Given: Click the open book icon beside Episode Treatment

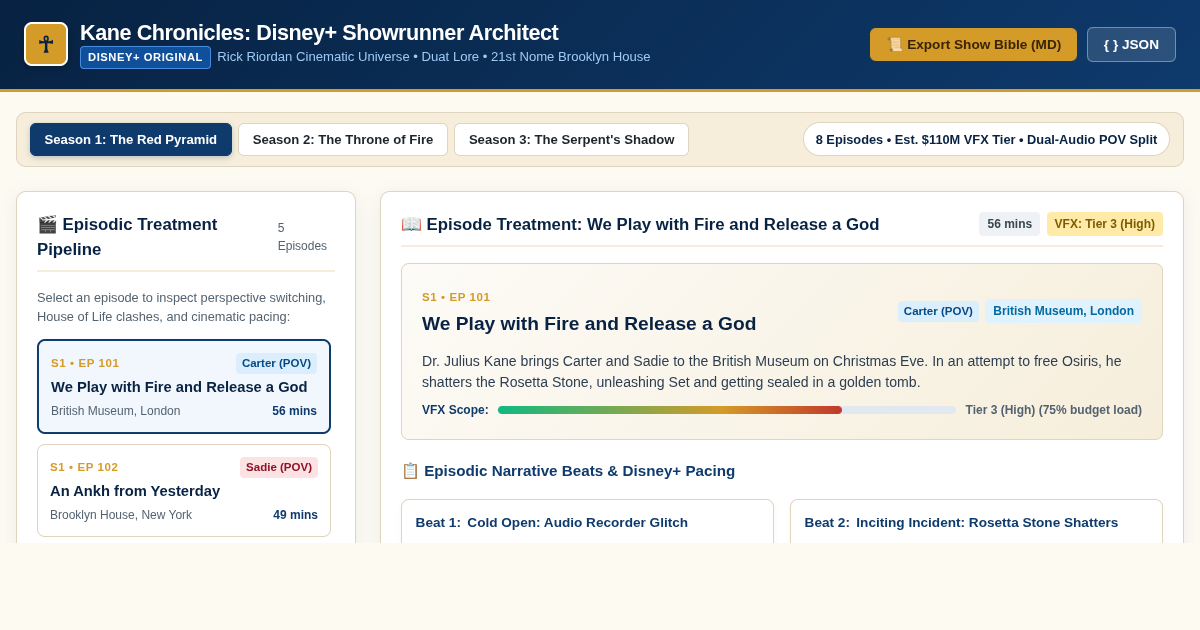Looking at the screenshot, I should 411,224.
